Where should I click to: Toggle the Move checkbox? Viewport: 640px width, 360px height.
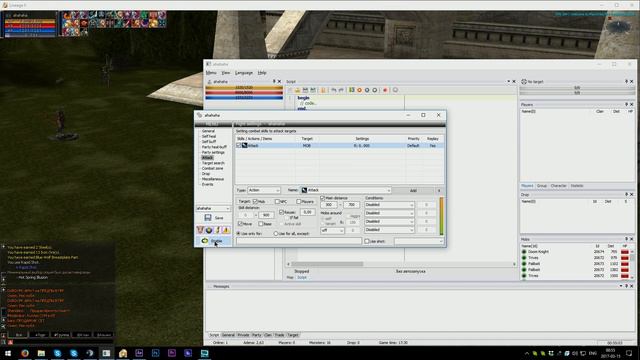pos(240,224)
